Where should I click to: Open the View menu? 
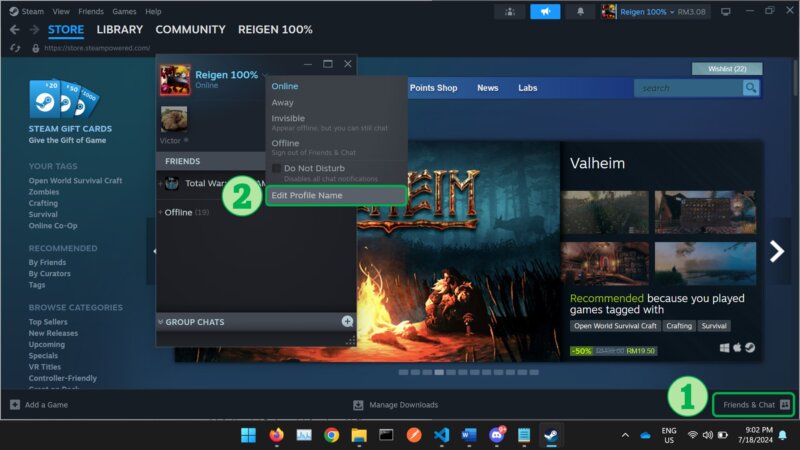[x=61, y=11]
